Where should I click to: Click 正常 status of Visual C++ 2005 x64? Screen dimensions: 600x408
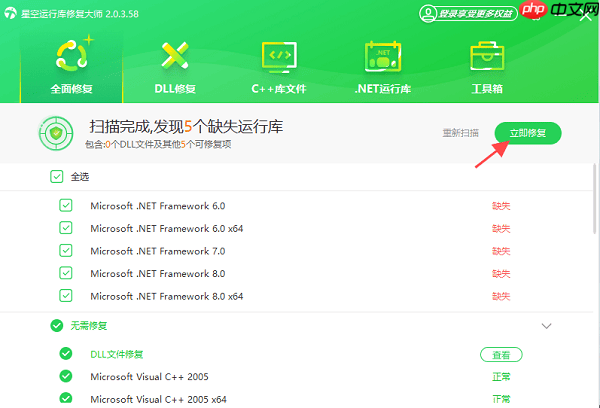coord(501,399)
